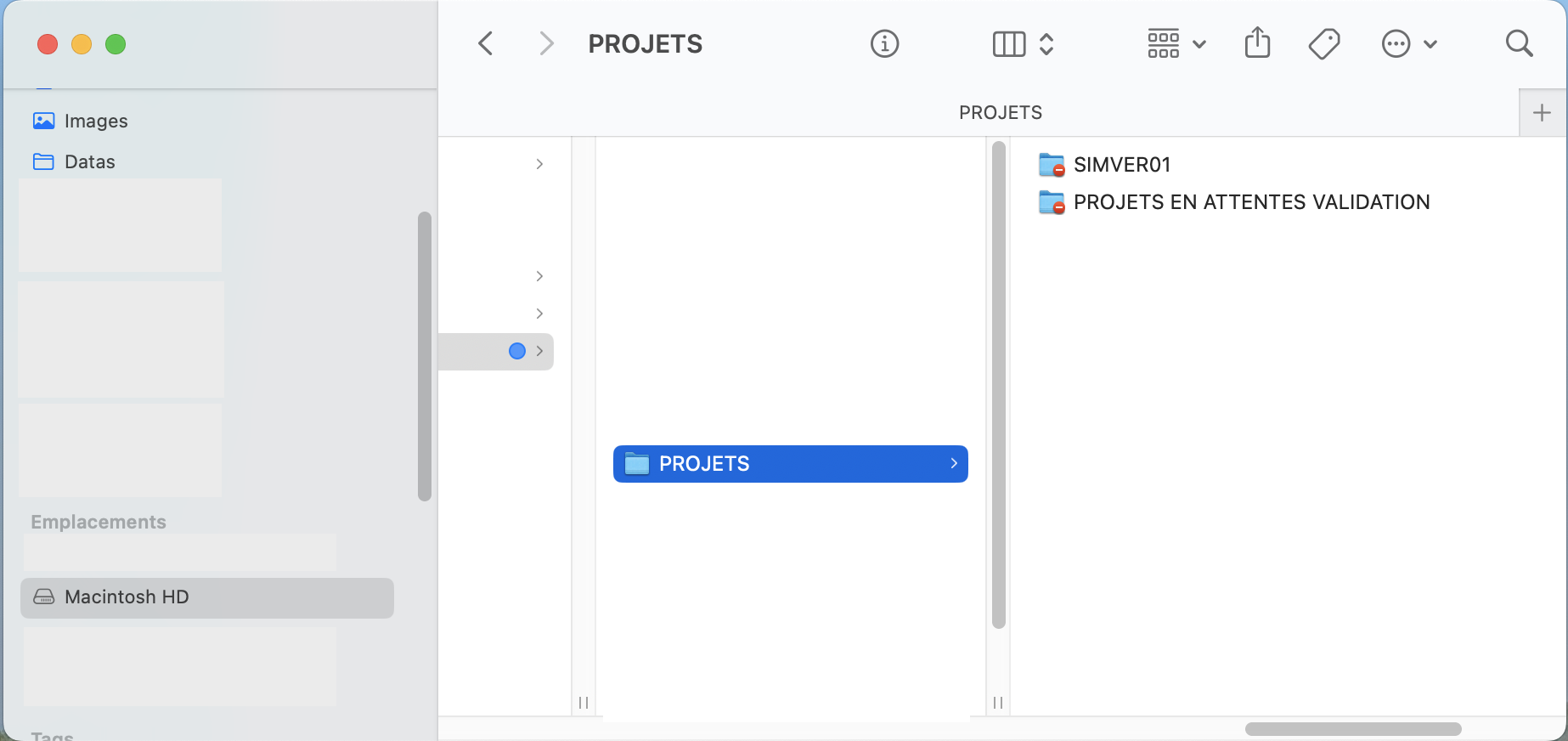The width and height of the screenshot is (1568, 741).
Task: Open the Get Info button
Action: (x=884, y=43)
